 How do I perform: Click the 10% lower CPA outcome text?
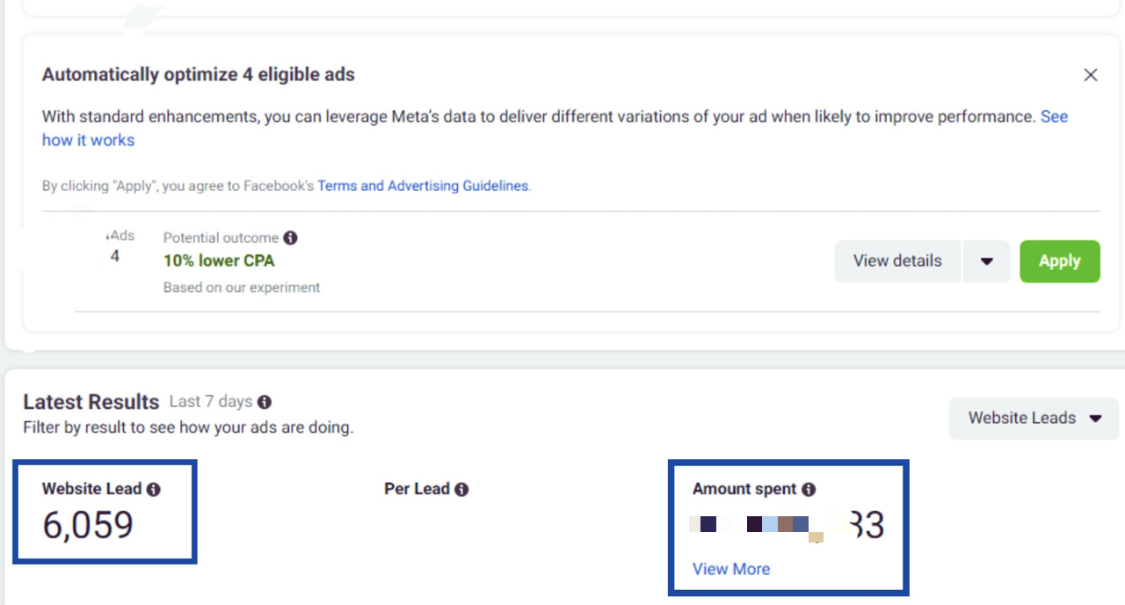[x=219, y=261]
